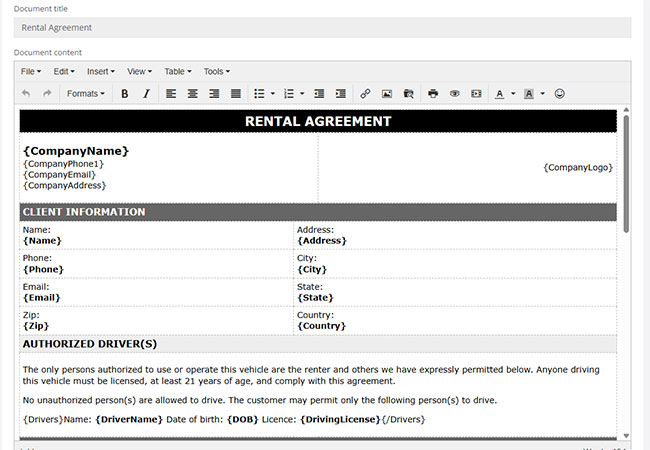Open the Edit menu
This screenshot has width=650, height=450.
point(64,71)
